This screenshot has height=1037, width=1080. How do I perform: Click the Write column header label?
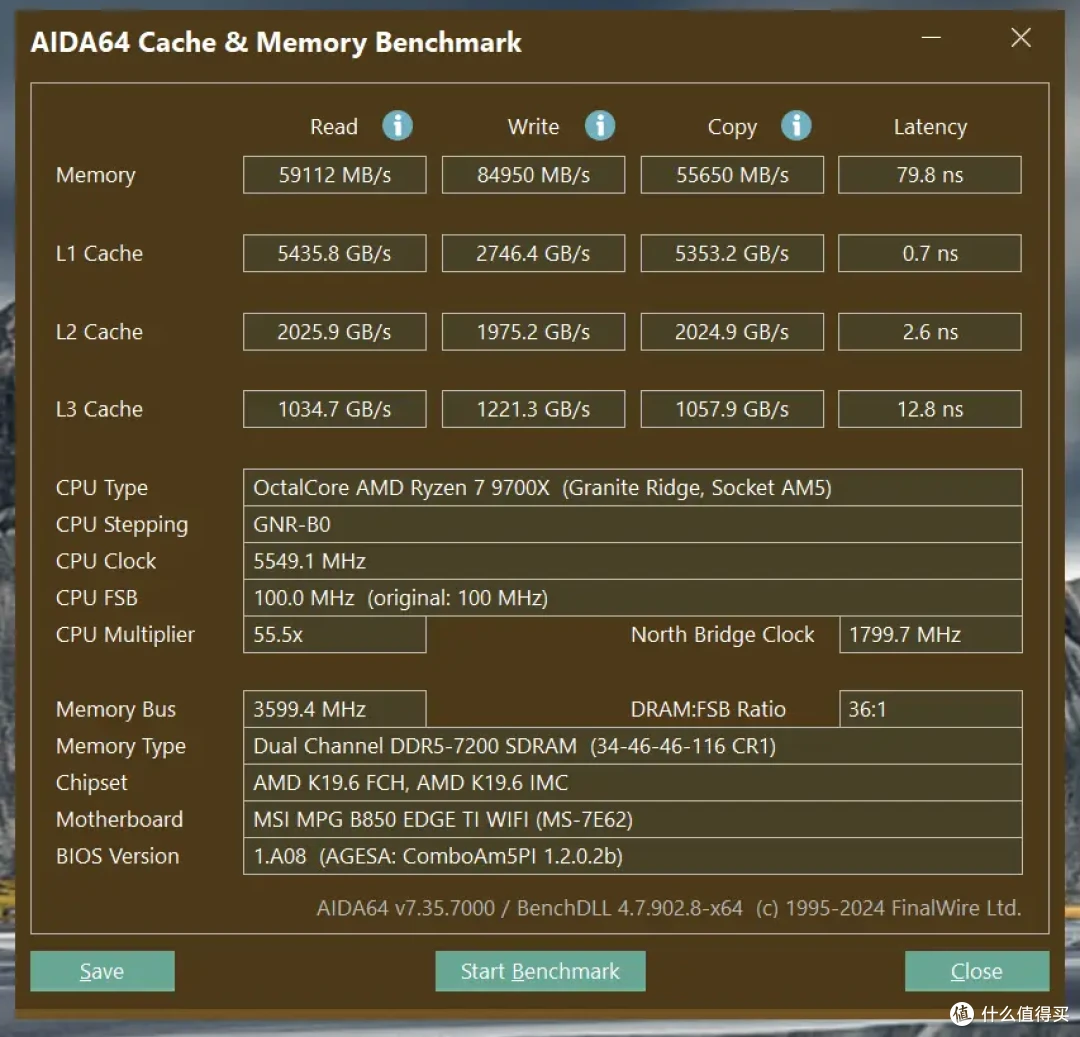coord(533,127)
